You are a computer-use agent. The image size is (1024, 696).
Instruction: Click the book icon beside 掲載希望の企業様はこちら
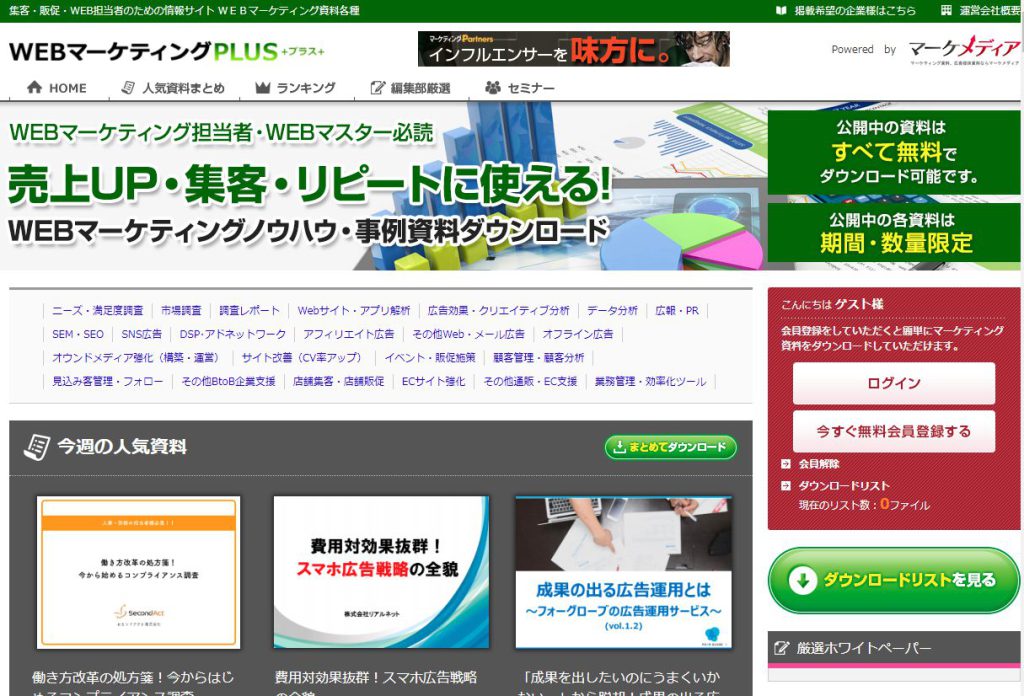click(781, 11)
